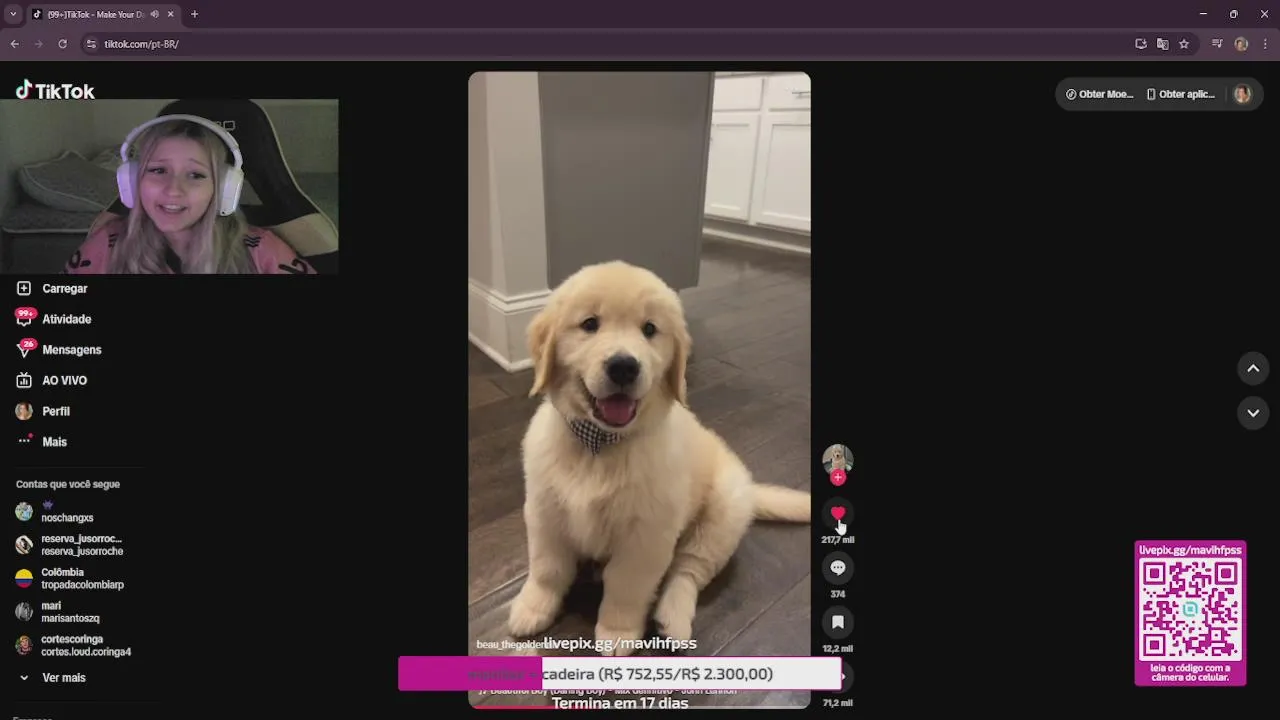Open noschangxs followed account
The width and height of the screenshot is (1280, 720).
68,512
